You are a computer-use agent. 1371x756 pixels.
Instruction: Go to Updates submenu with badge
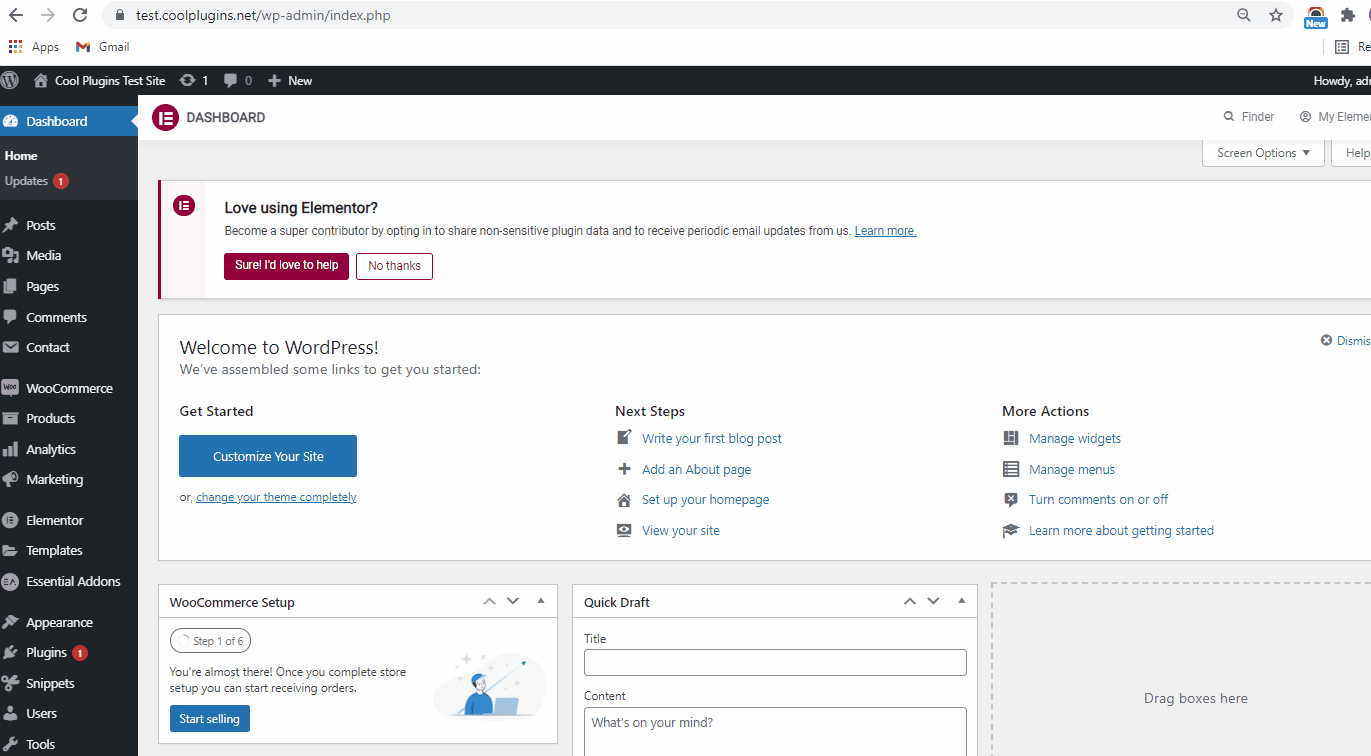(x=36, y=181)
